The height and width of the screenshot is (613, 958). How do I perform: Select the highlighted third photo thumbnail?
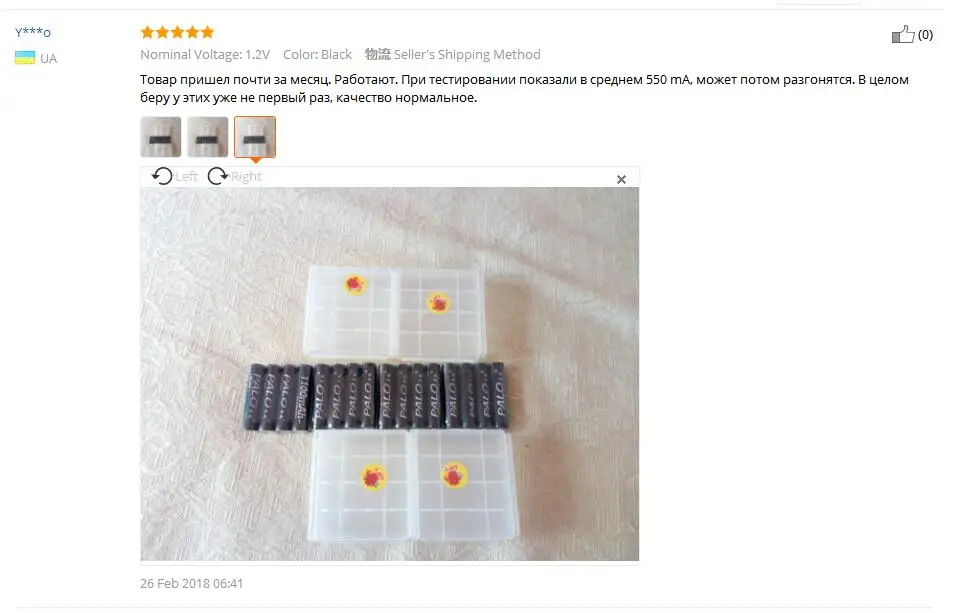[255, 137]
